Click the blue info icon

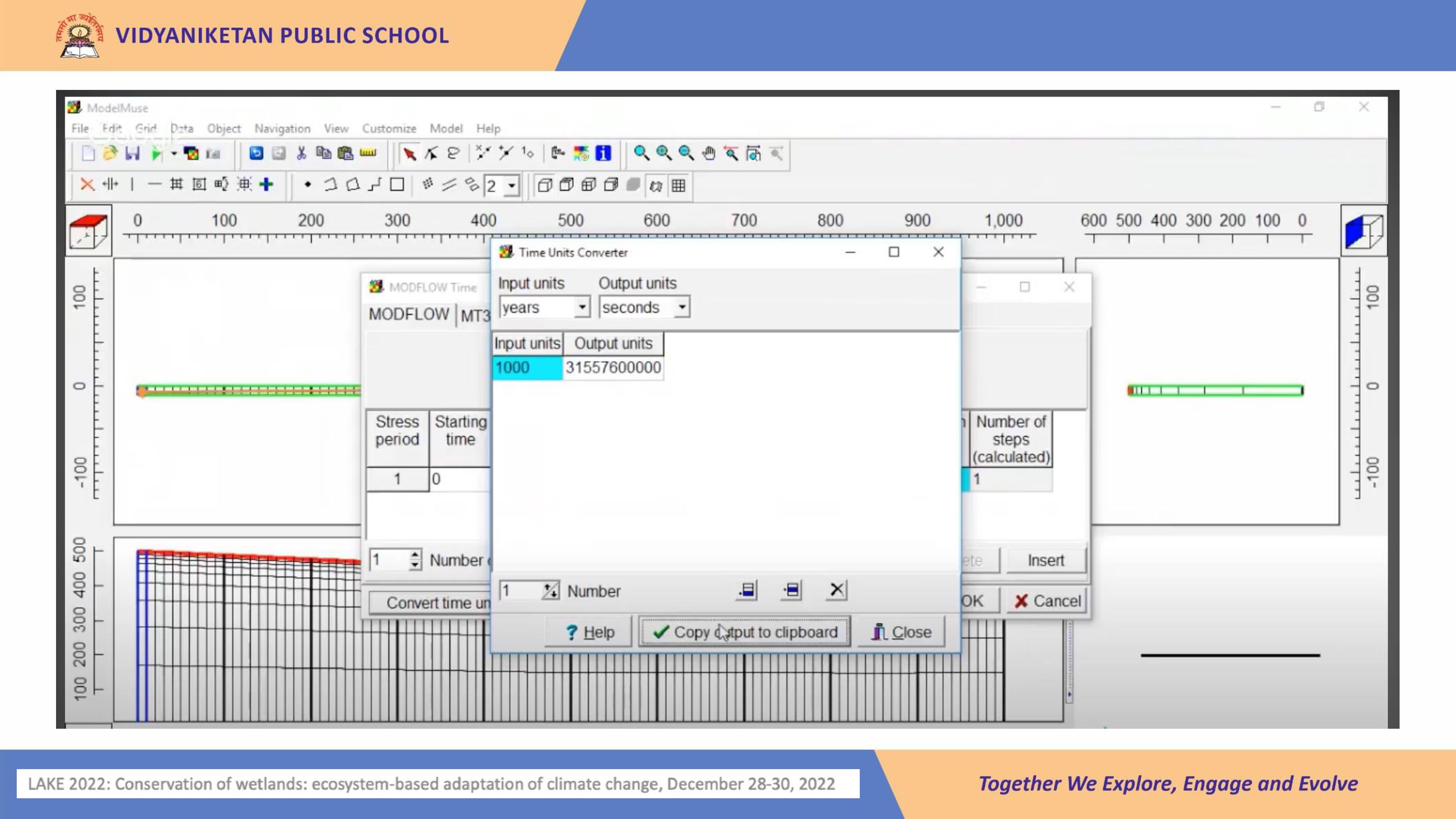[603, 154]
